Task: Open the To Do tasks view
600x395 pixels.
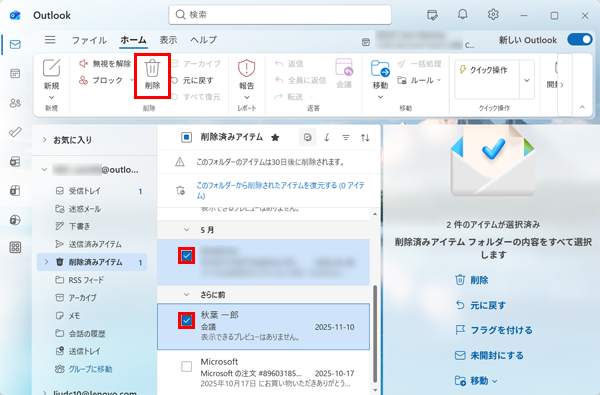Action: (15, 132)
